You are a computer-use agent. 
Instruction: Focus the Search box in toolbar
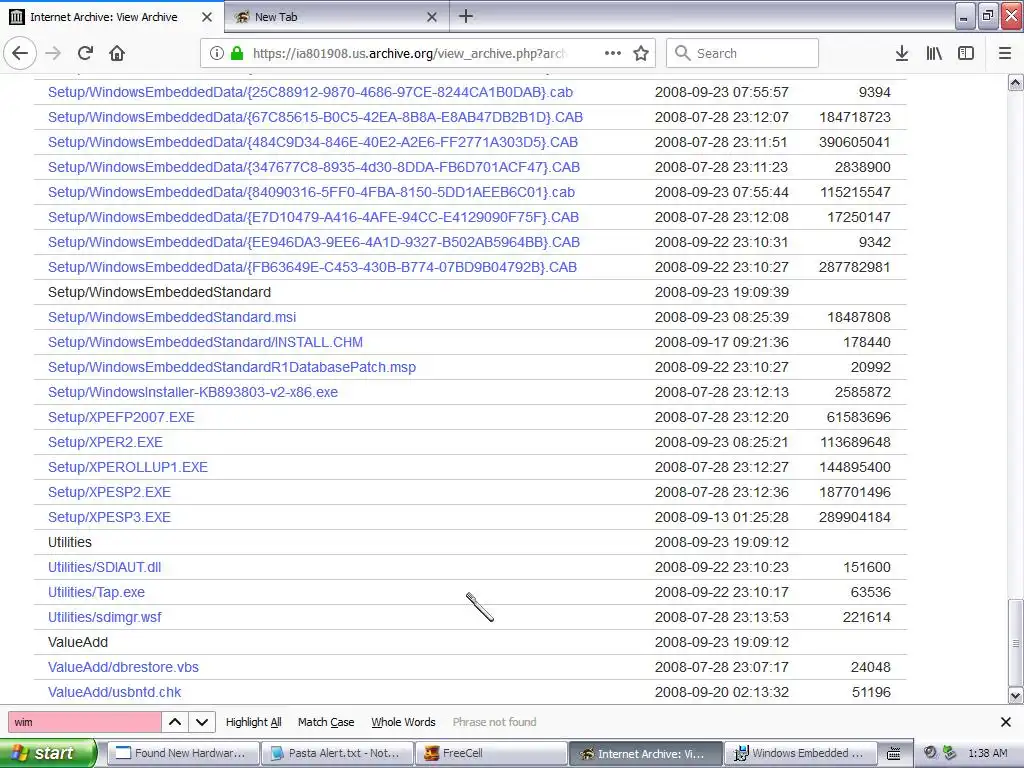pyautogui.click(x=743, y=53)
